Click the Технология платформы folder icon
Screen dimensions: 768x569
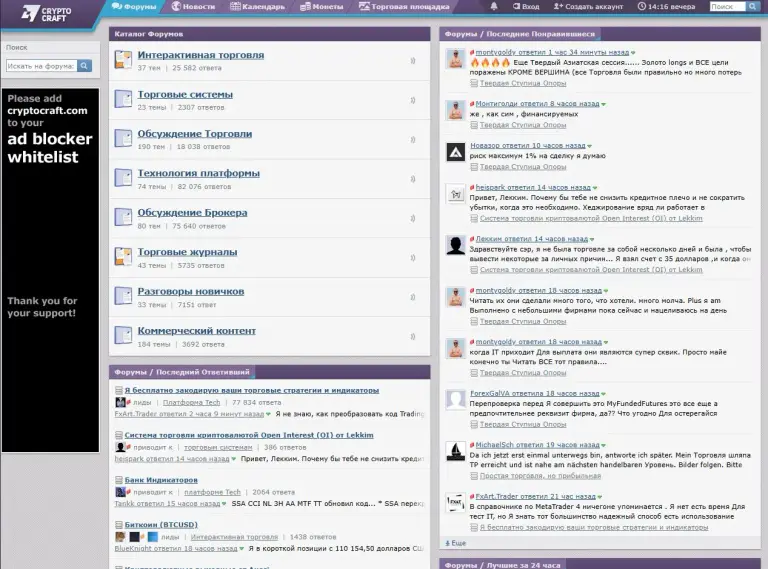coord(123,178)
